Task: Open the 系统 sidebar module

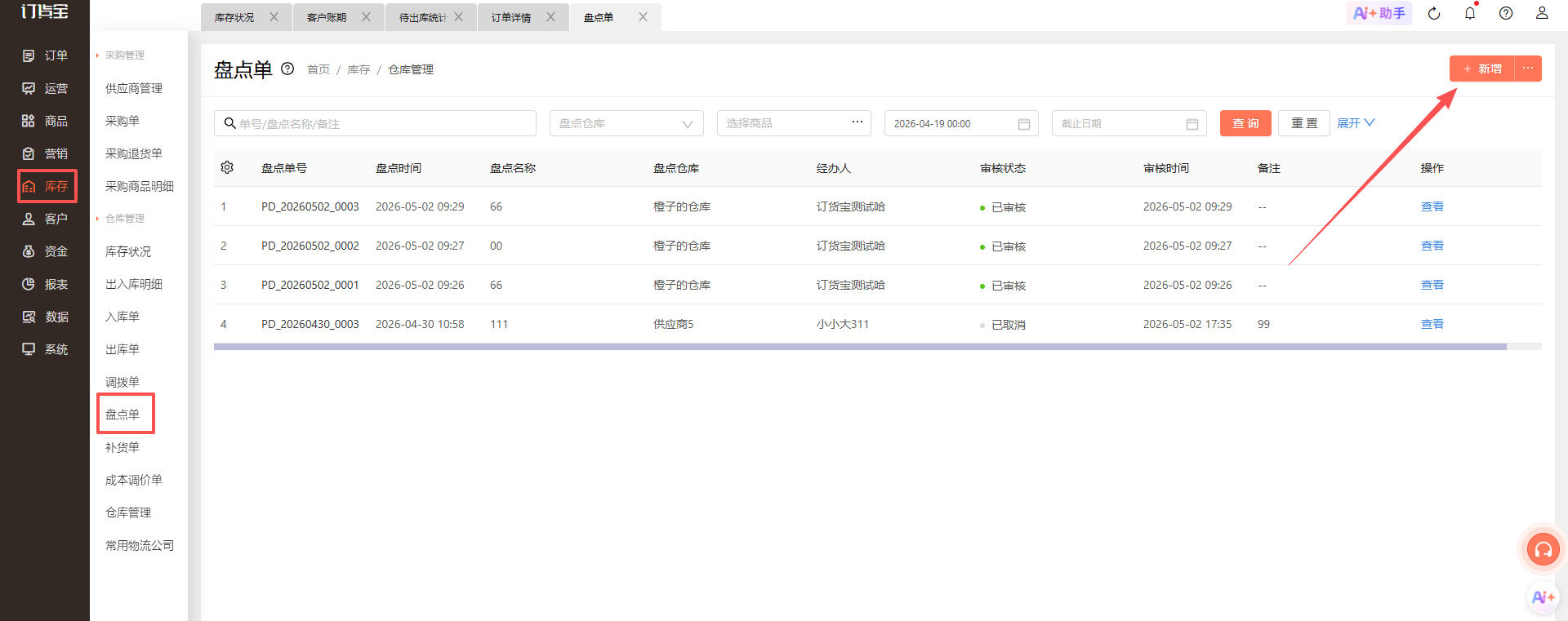Action: (x=45, y=349)
